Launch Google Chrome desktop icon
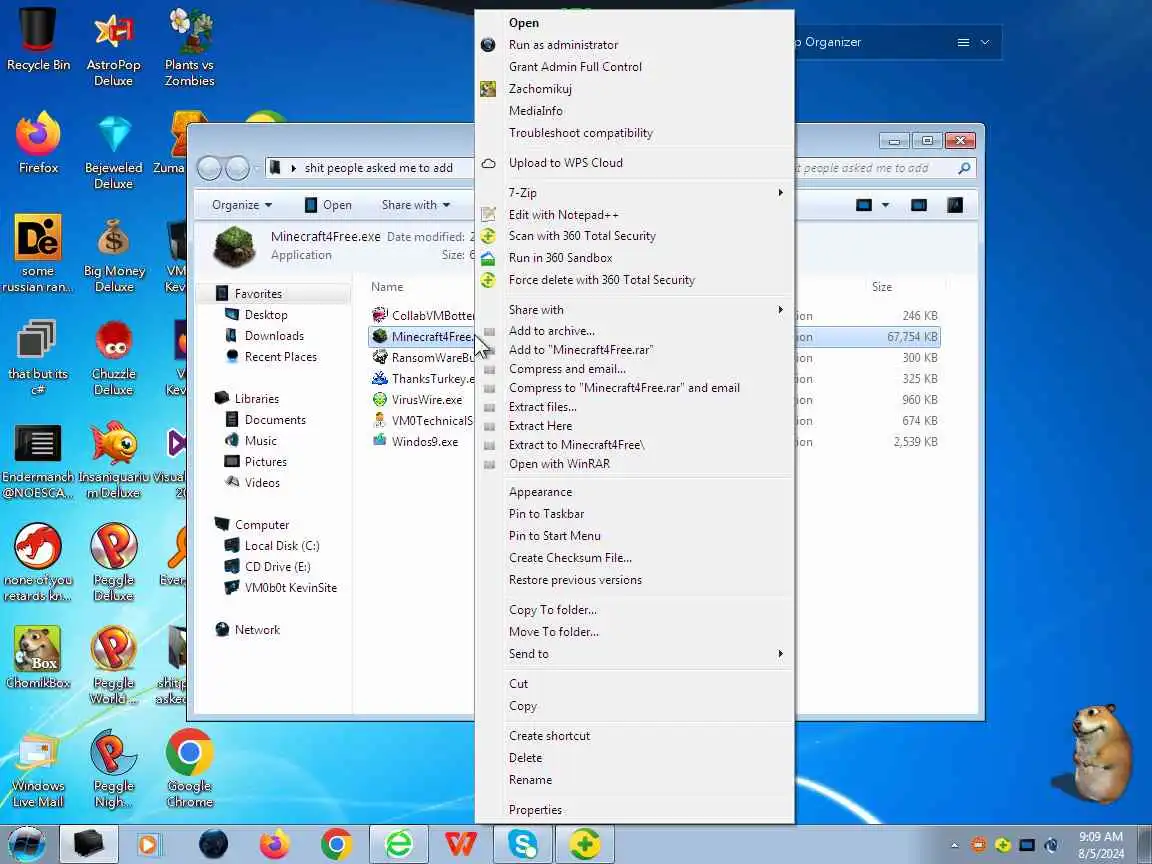1152x864 pixels. 190,768
